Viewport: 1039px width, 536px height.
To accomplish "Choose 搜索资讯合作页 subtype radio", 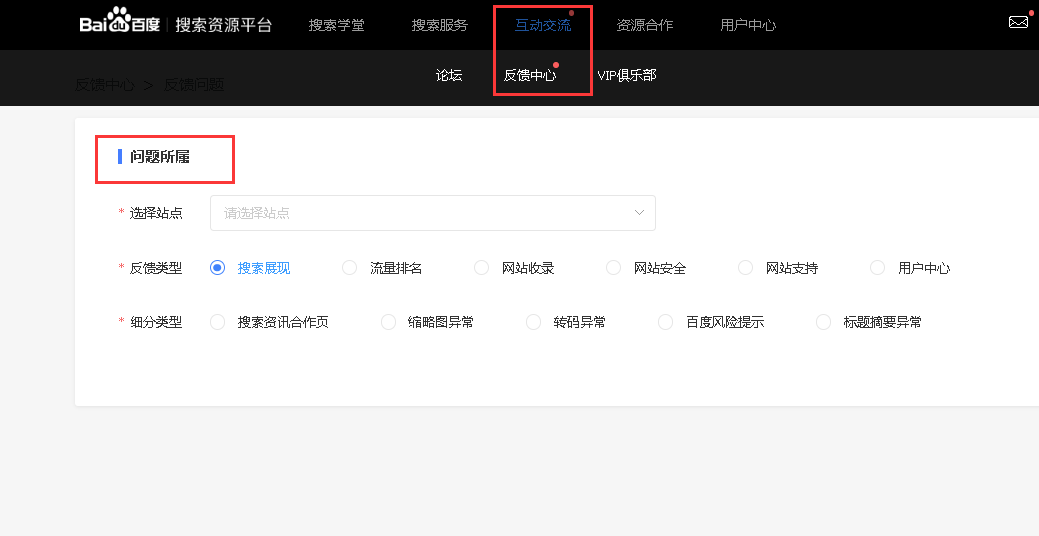I will coord(217,322).
